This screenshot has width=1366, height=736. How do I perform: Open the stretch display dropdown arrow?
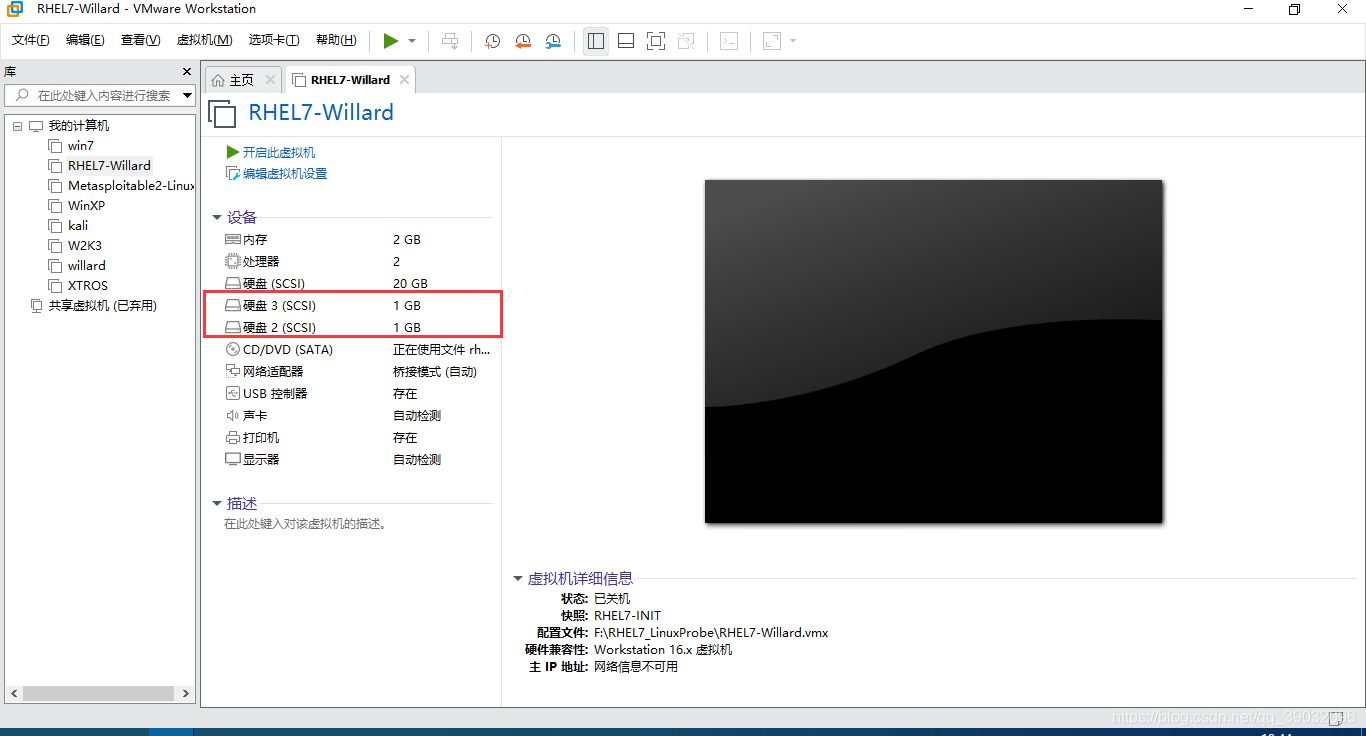793,41
